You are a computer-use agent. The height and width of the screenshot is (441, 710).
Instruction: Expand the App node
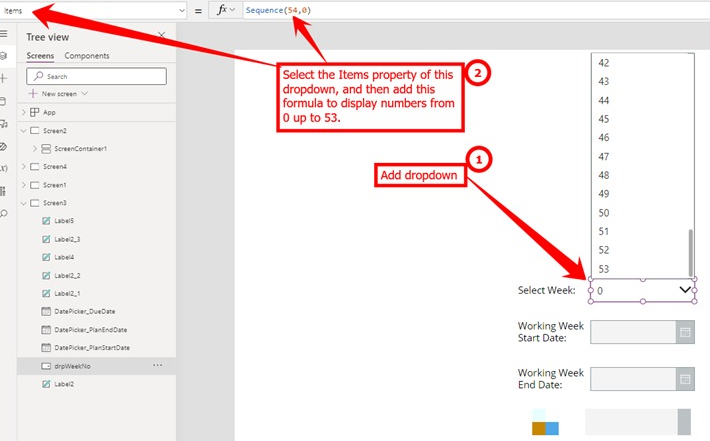tap(24, 112)
